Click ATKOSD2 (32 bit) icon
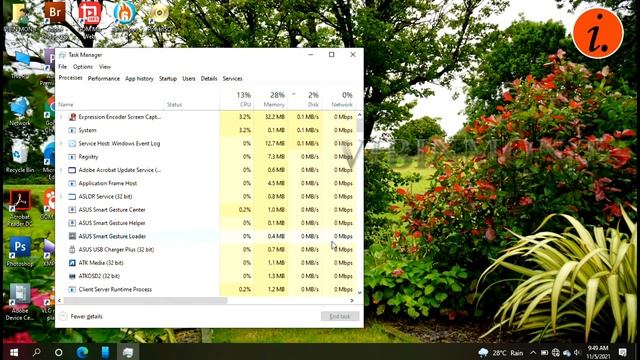The width and height of the screenshot is (640, 360). pos(72,276)
